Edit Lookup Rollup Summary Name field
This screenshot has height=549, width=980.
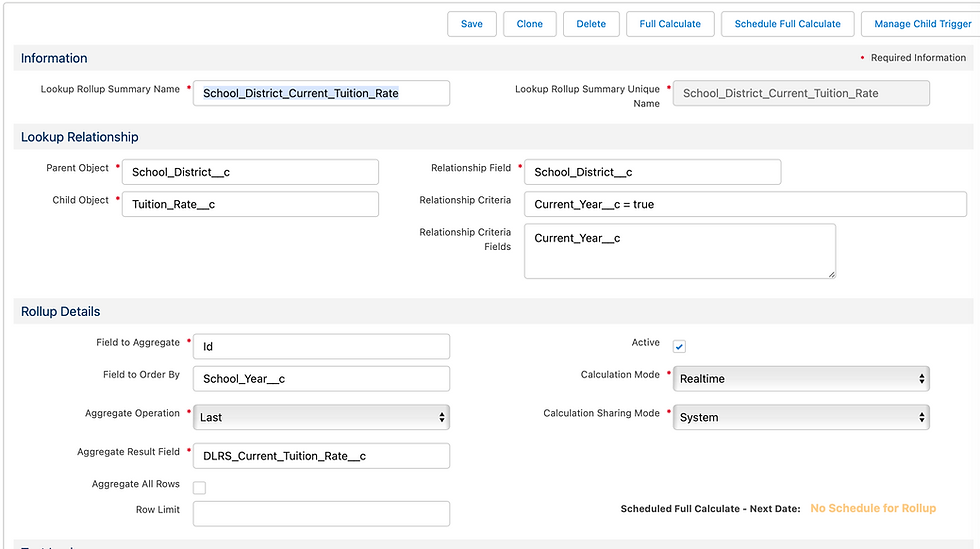321,93
